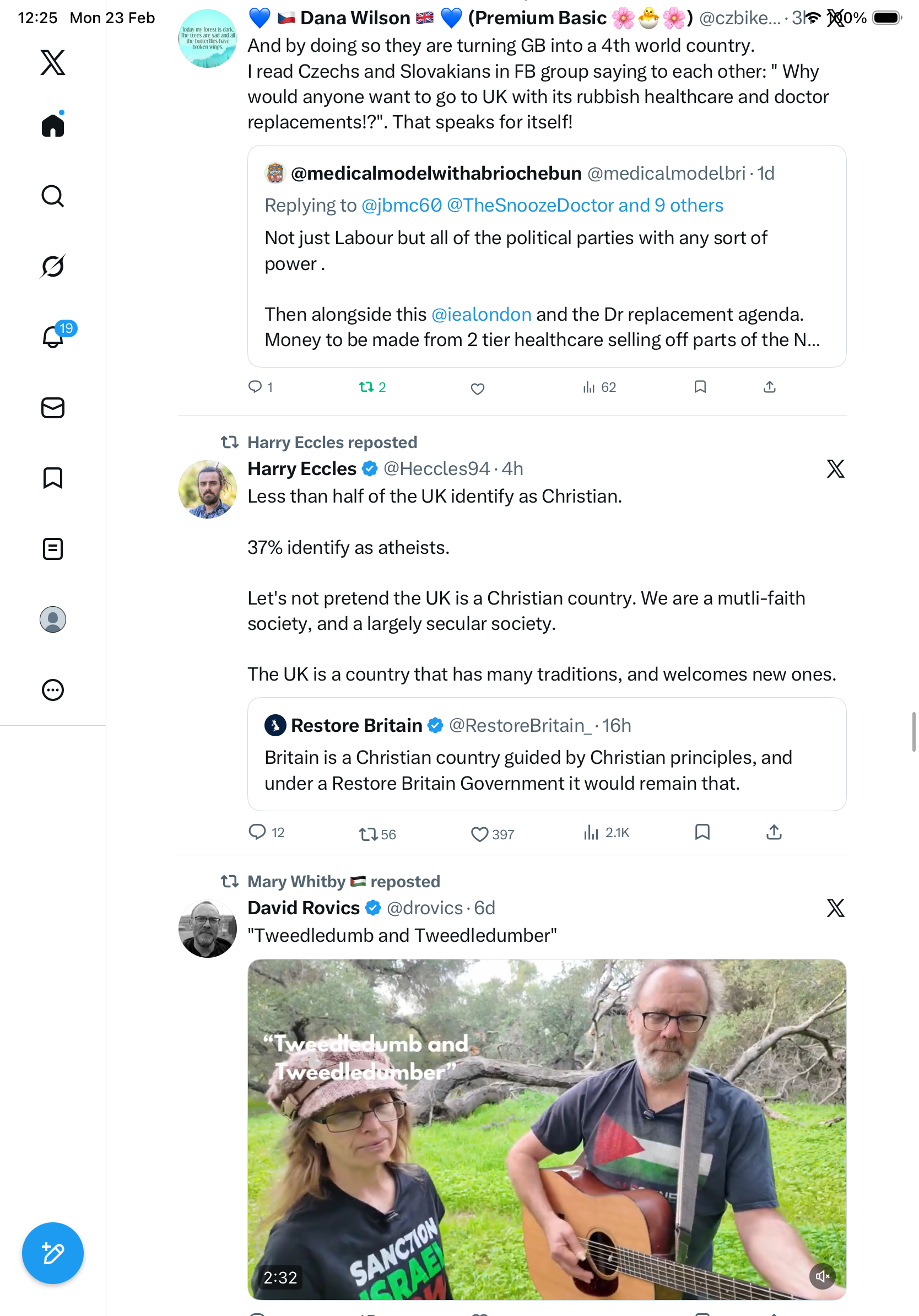Open Grok menu on Harry Eccles' post
The width and height of the screenshot is (919, 1316).
[835, 469]
